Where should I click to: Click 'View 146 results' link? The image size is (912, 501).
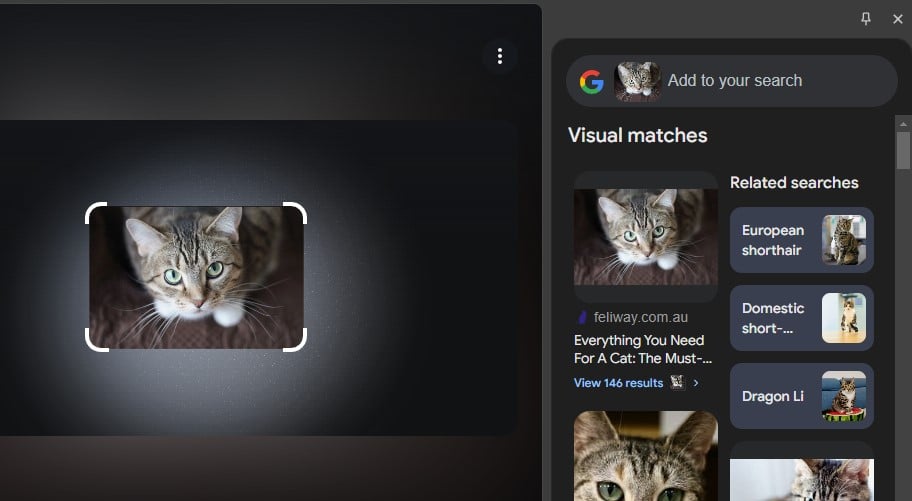point(618,383)
